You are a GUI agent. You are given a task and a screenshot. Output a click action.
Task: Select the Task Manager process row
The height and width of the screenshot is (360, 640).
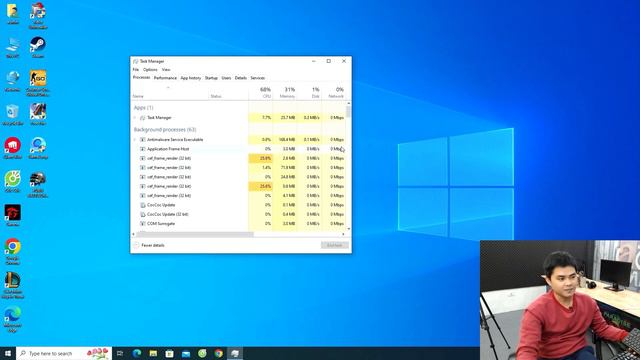(239, 118)
